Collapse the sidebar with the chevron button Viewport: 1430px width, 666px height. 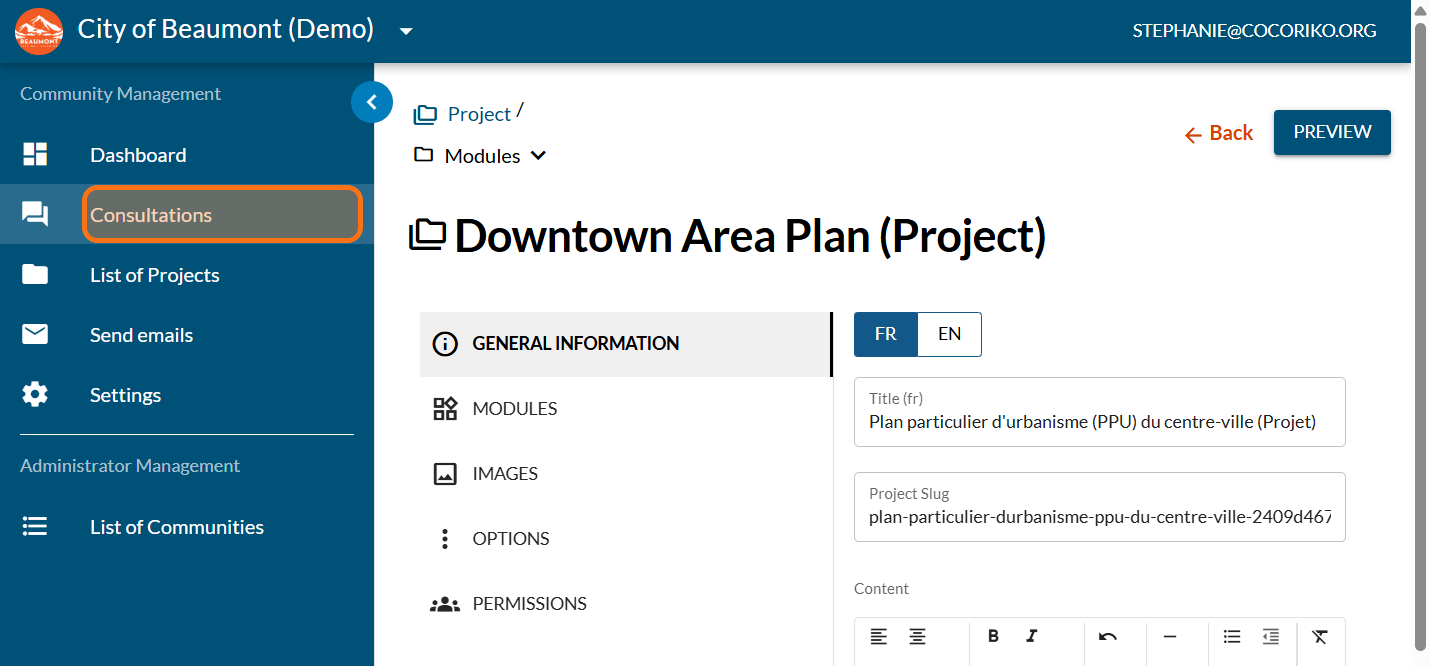pos(372,102)
